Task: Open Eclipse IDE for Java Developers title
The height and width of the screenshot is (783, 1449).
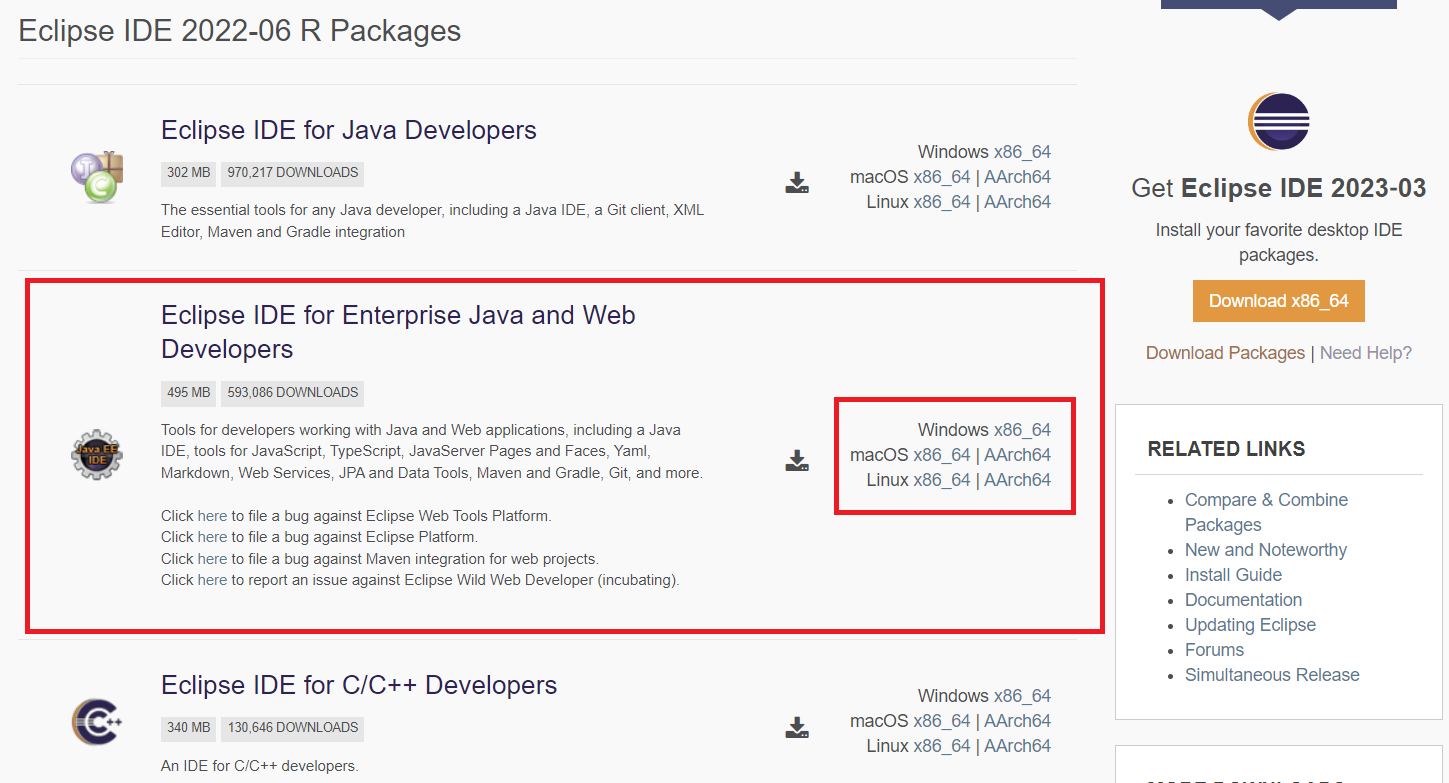Action: (349, 130)
